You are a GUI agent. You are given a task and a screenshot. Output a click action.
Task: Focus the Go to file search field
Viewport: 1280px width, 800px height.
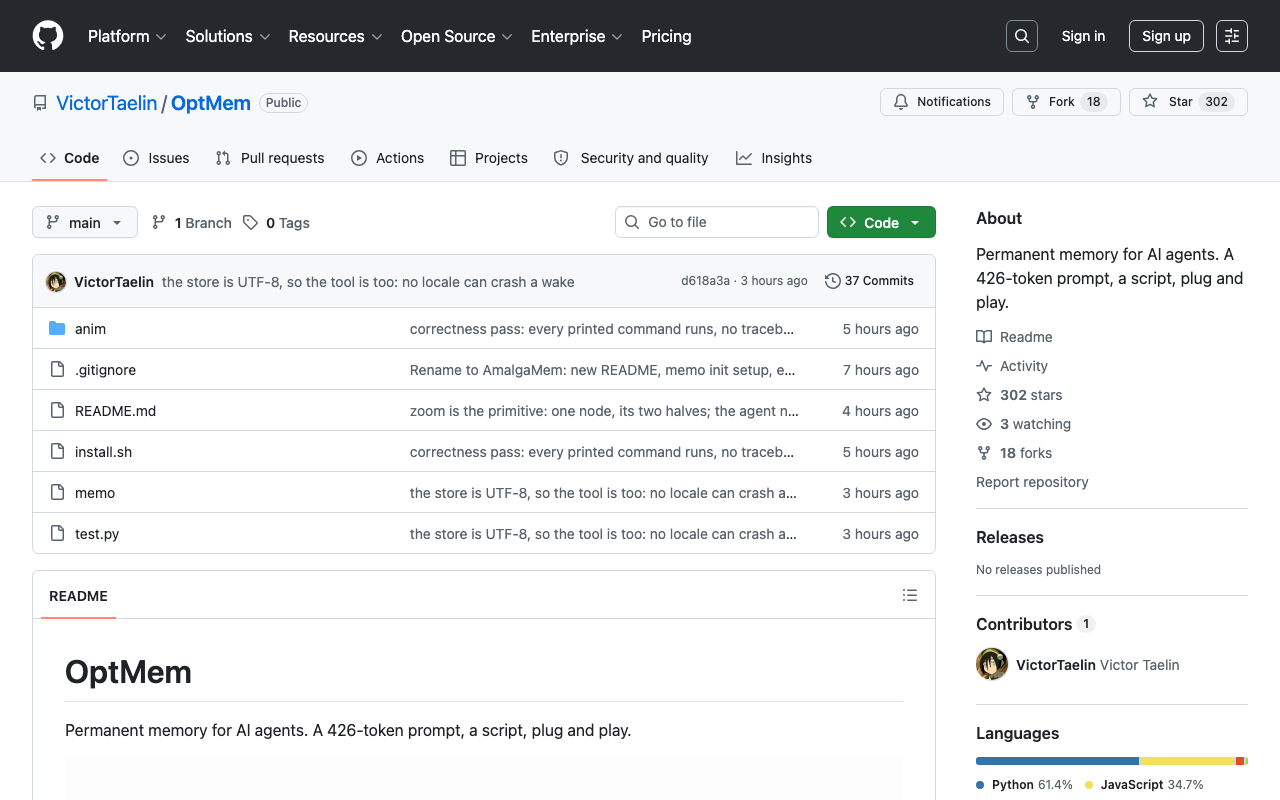point(717,222)
